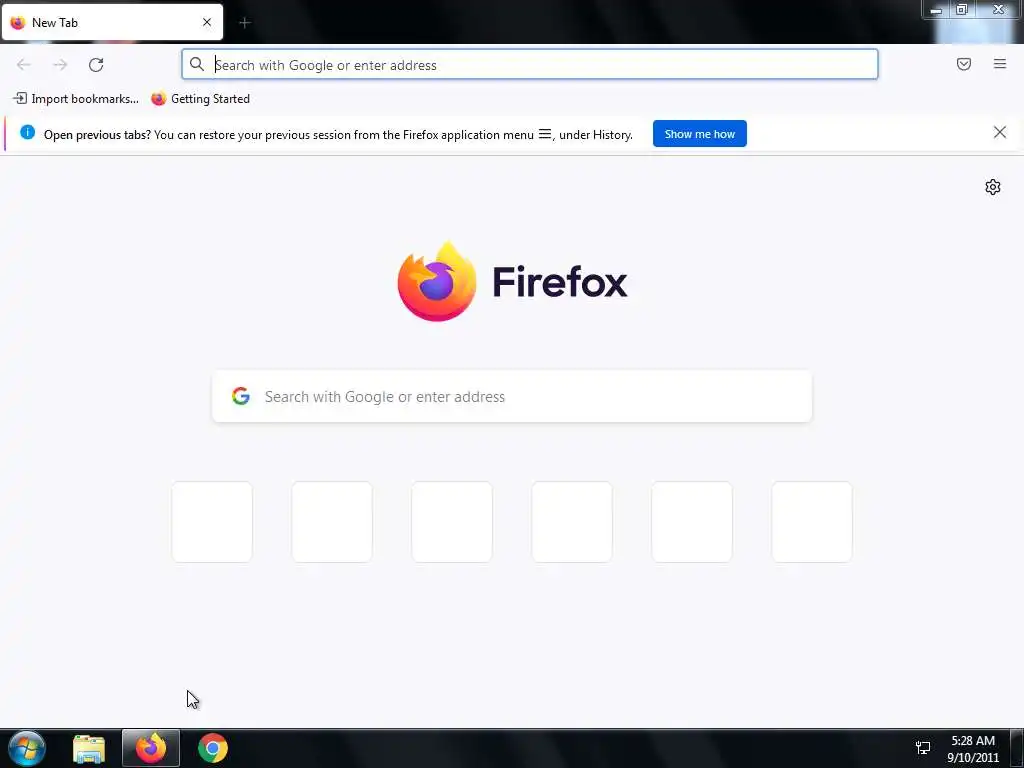Screen dimensions: 1024x768
Task: Open new tab page personalize gear
Action: (x=992, y=187)
